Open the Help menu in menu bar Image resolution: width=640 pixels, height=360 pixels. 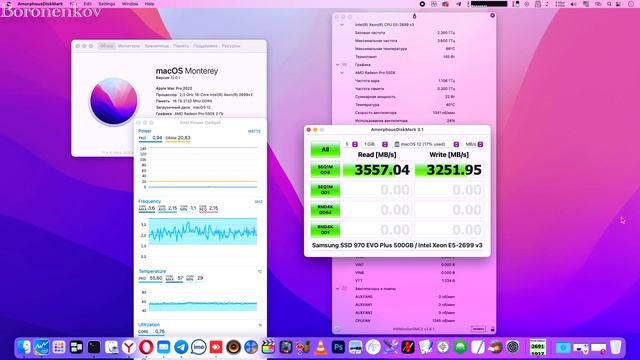point(149,4)
